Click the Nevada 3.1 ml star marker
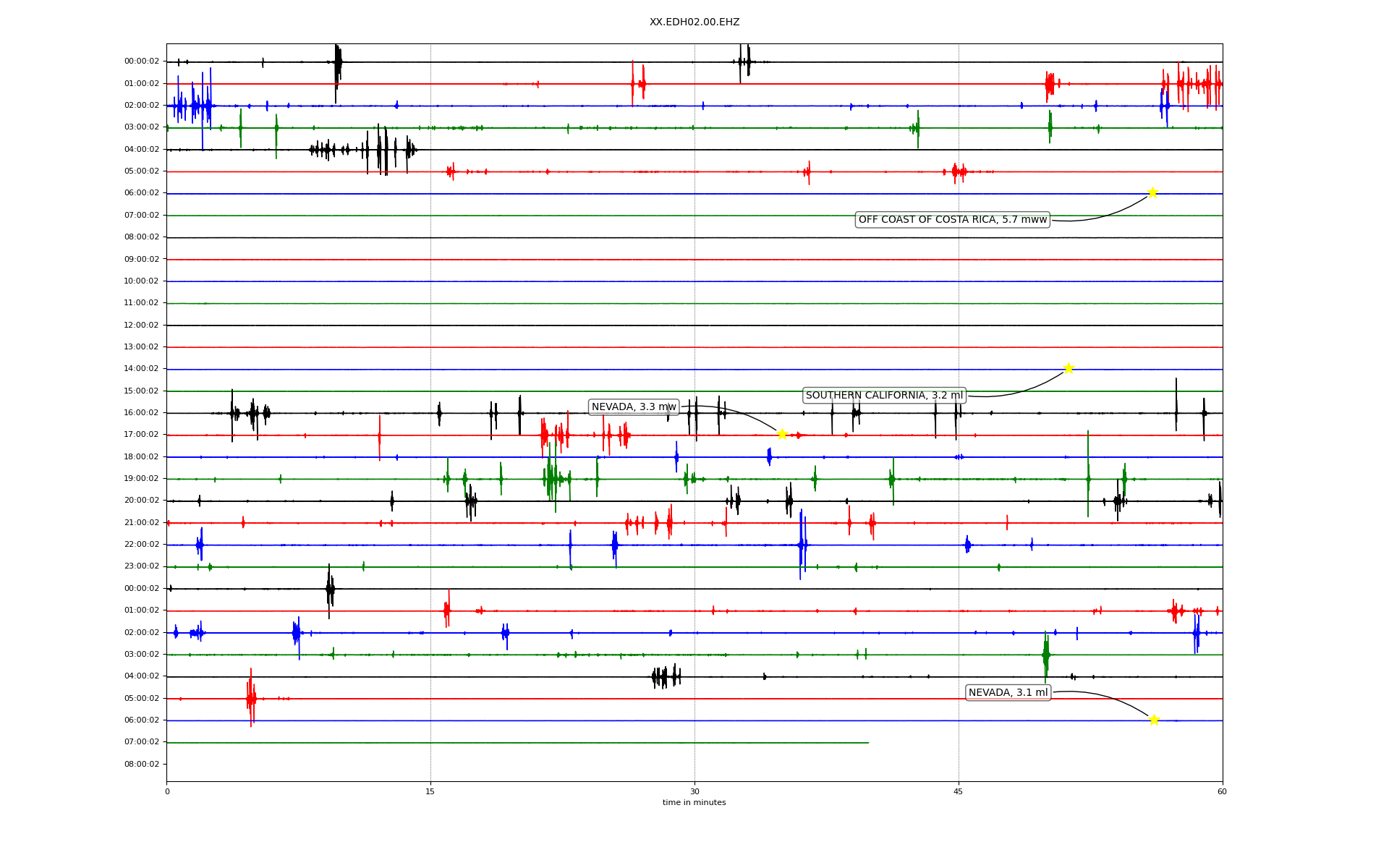1389x868 pixels. pos(1154,720)
